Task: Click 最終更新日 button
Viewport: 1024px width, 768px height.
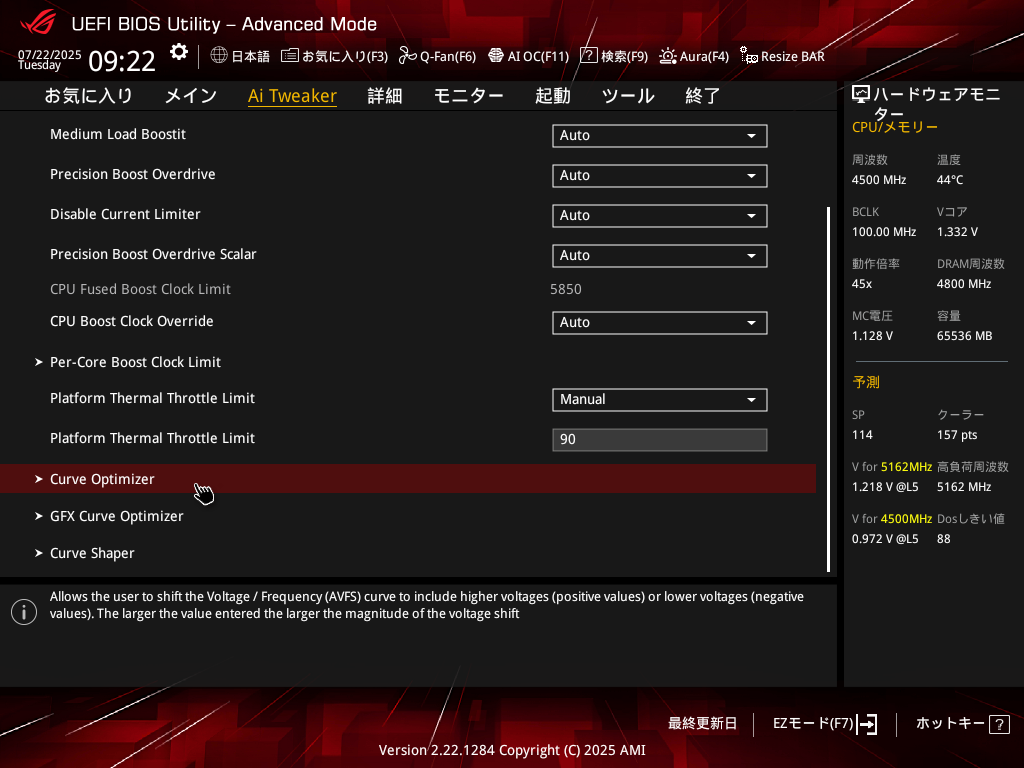Action: coord(702,724)
